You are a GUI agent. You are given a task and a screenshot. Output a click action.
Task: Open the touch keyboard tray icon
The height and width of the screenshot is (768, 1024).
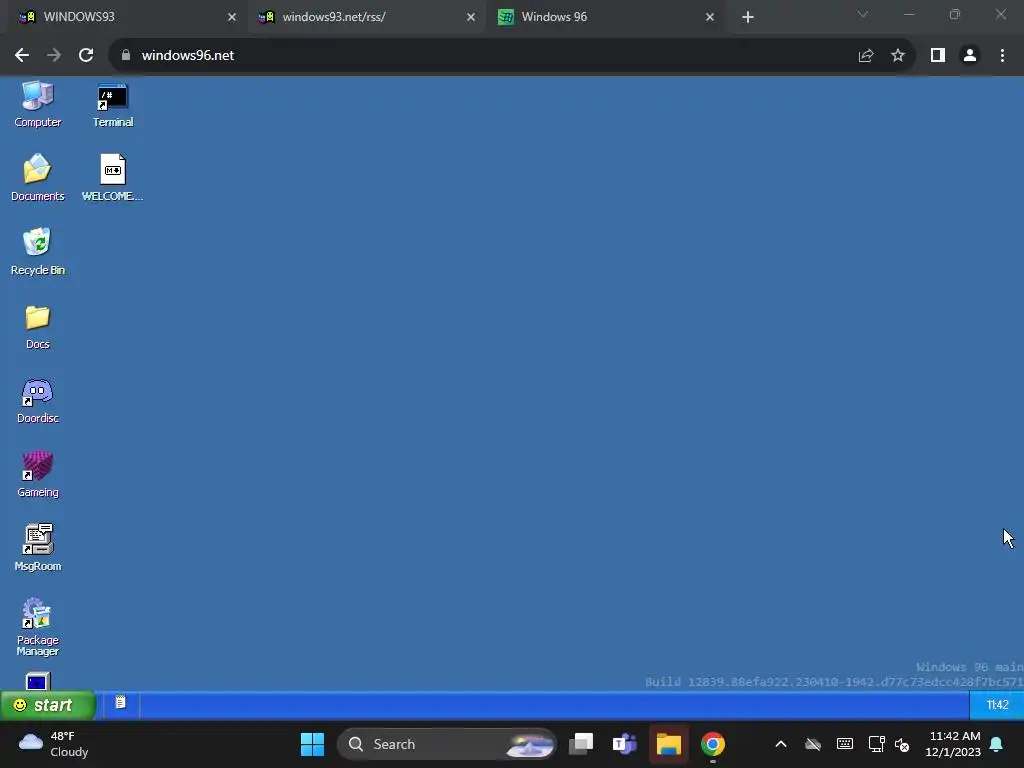click(x=844, y=744)
